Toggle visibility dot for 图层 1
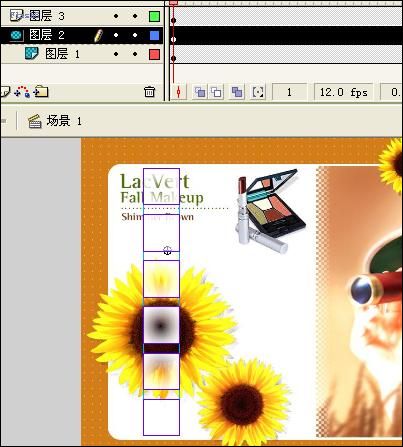The image size is (403, 447). [x=116, y=54]
